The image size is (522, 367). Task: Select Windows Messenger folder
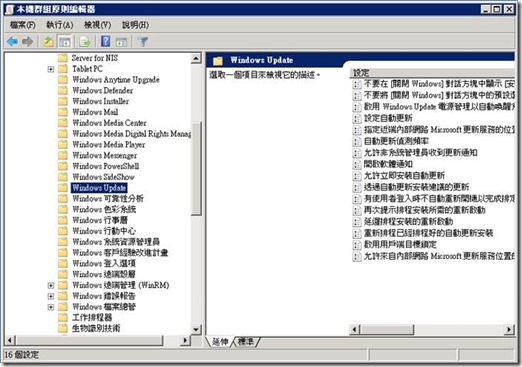point(104,155)
